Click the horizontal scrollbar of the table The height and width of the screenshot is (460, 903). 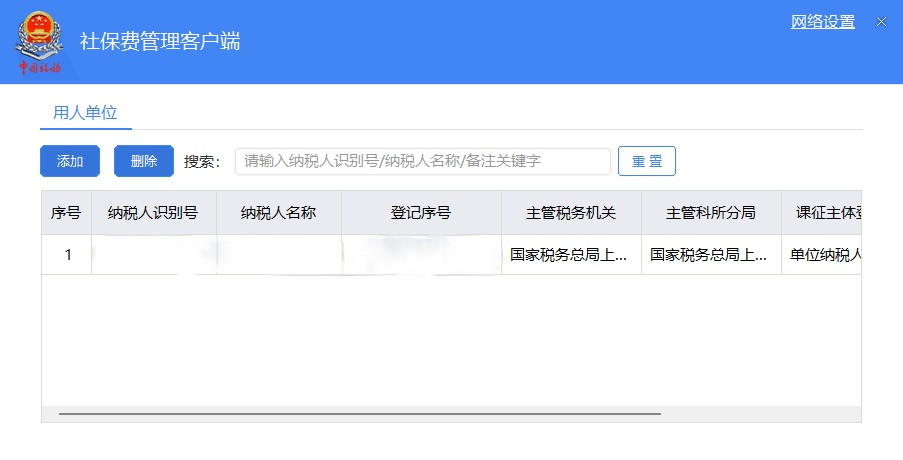pyautogui.click(x=360, y=413)
